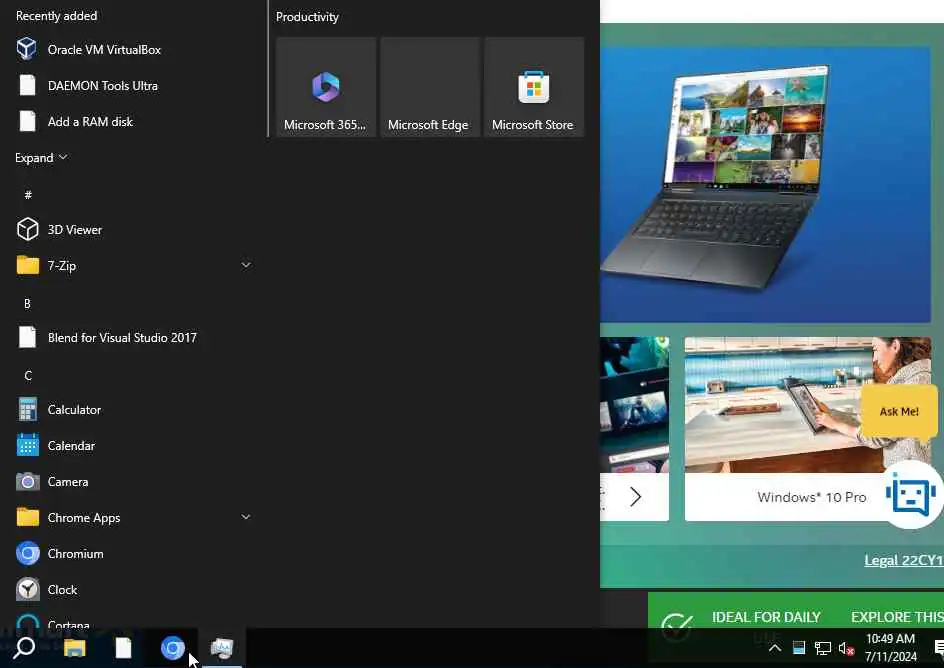Expand the Recently added list
The width and height of the screenshot is (944, 668).
pos(41,158)
